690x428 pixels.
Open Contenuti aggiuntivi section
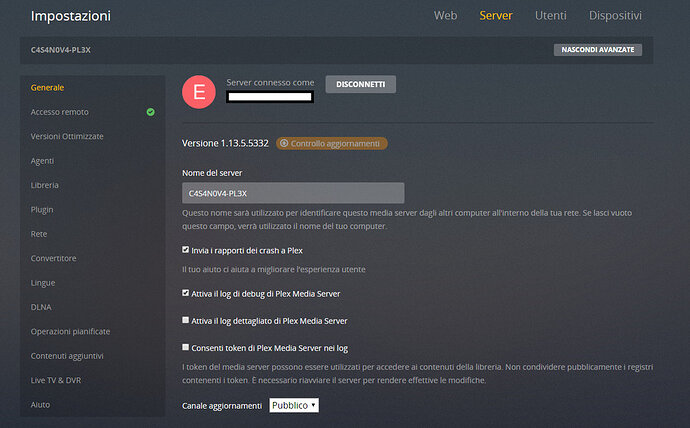(67, 356)
